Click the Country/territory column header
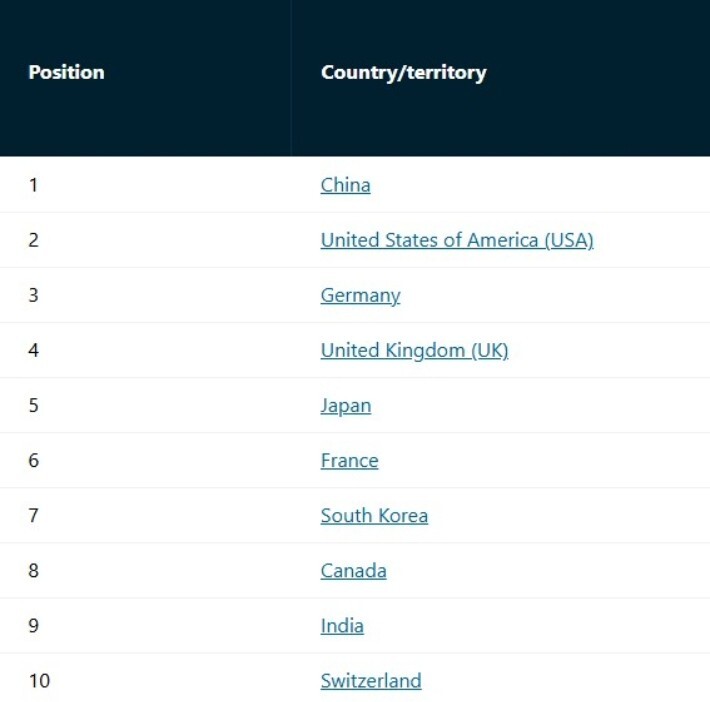Viewport: 710px width, 702px height. pos(403,72)
